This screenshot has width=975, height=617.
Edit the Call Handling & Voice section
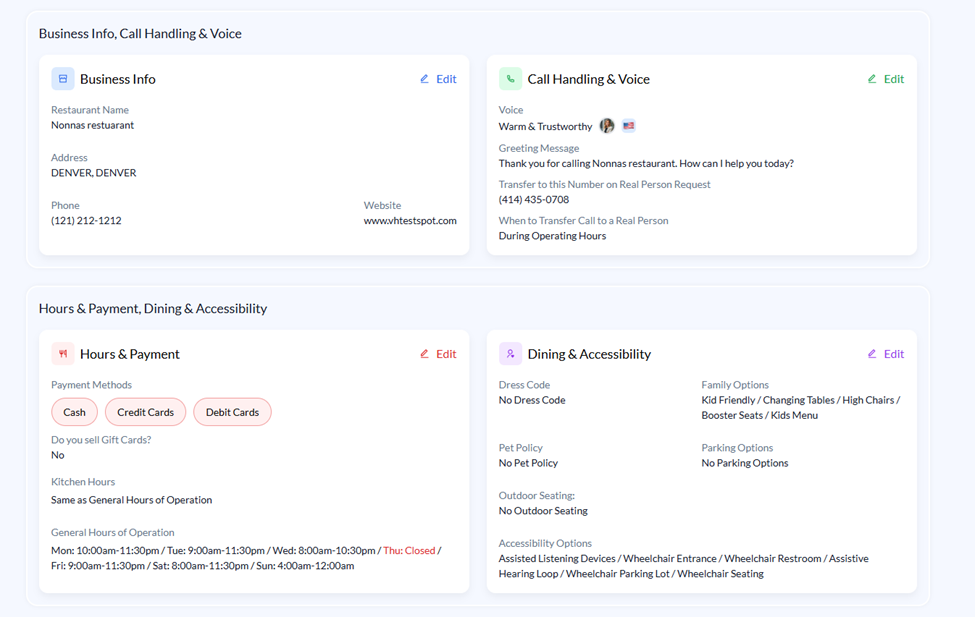pyautogui.click(x=885, y=79)
